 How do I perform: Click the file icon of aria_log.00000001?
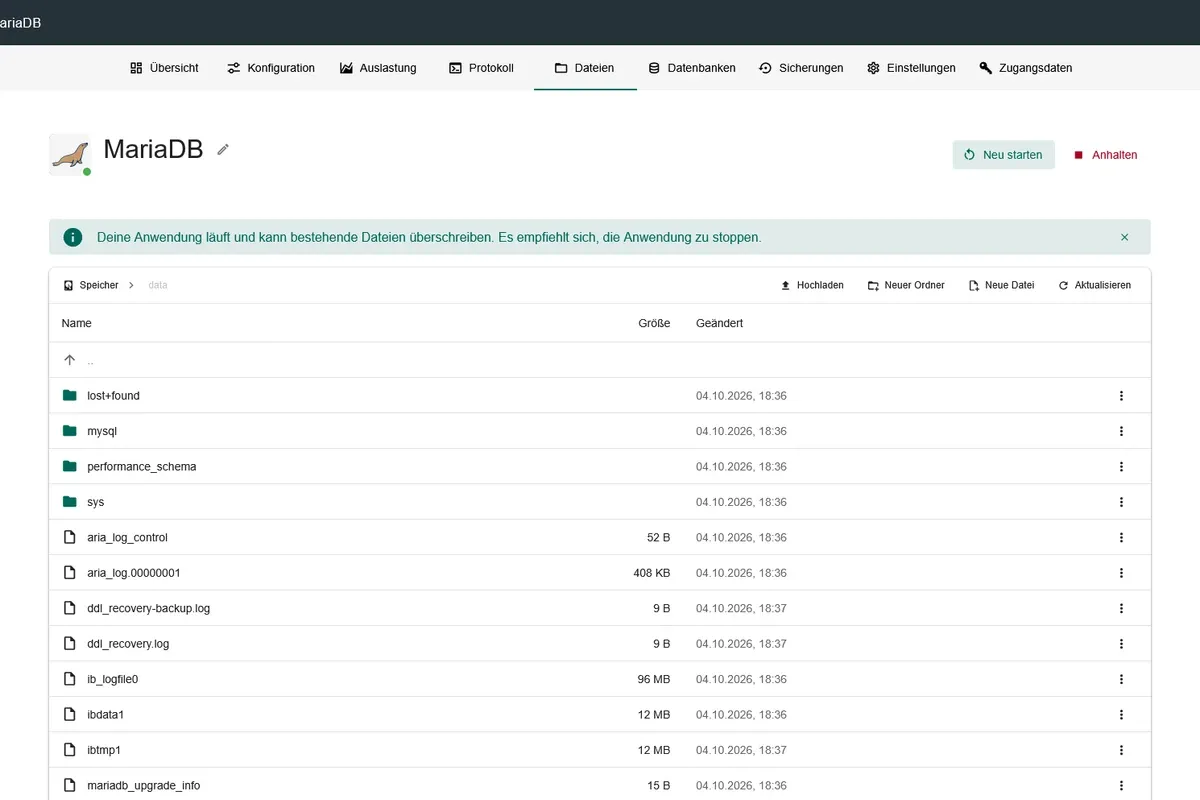point(69,573)
